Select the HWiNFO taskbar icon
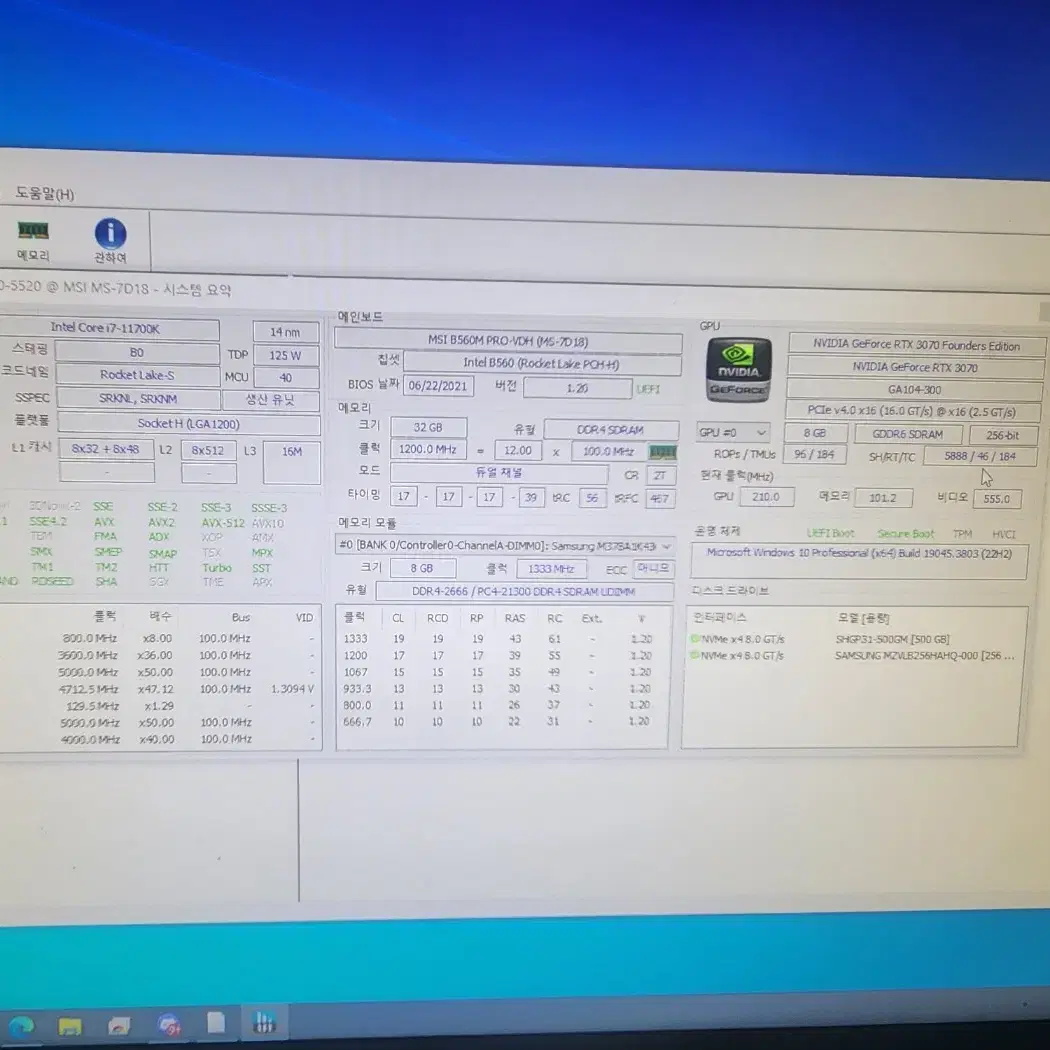 [263, 1022]
